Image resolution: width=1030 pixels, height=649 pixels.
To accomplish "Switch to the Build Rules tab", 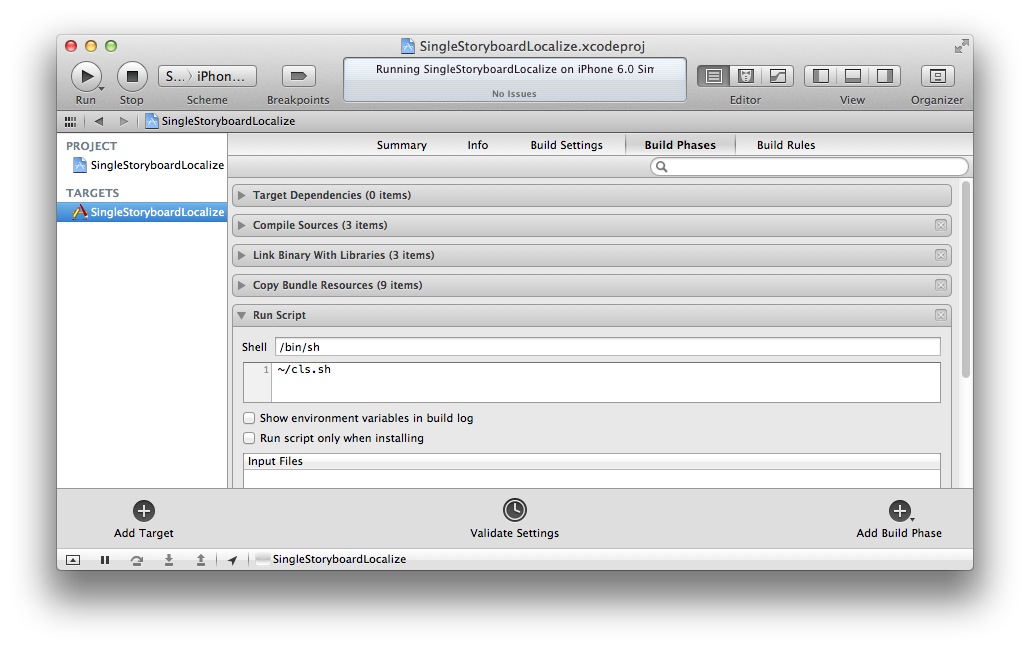I will pos(786,145).
